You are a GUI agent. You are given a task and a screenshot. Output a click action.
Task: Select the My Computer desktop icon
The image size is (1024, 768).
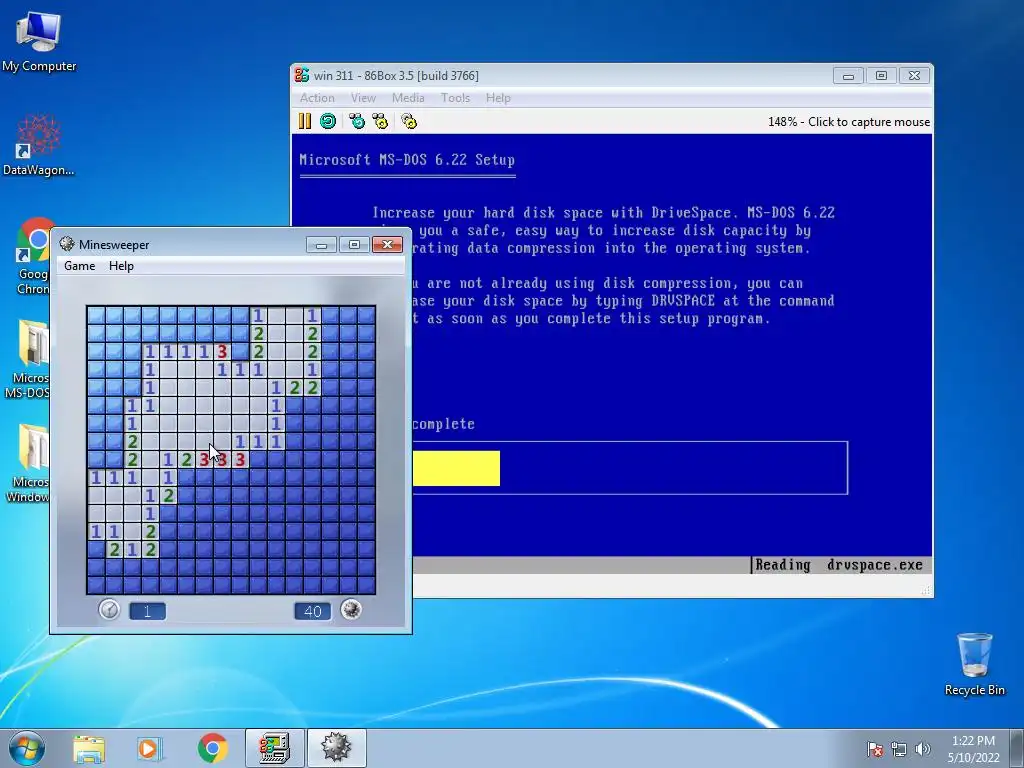tap(39, 41)
